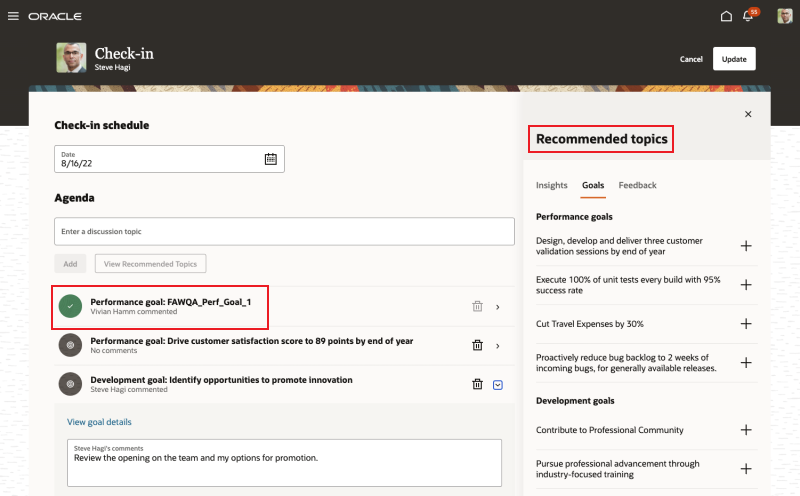Switch to the Goals tab
Viewport: 800px width, 496px height.
[593, 185]
